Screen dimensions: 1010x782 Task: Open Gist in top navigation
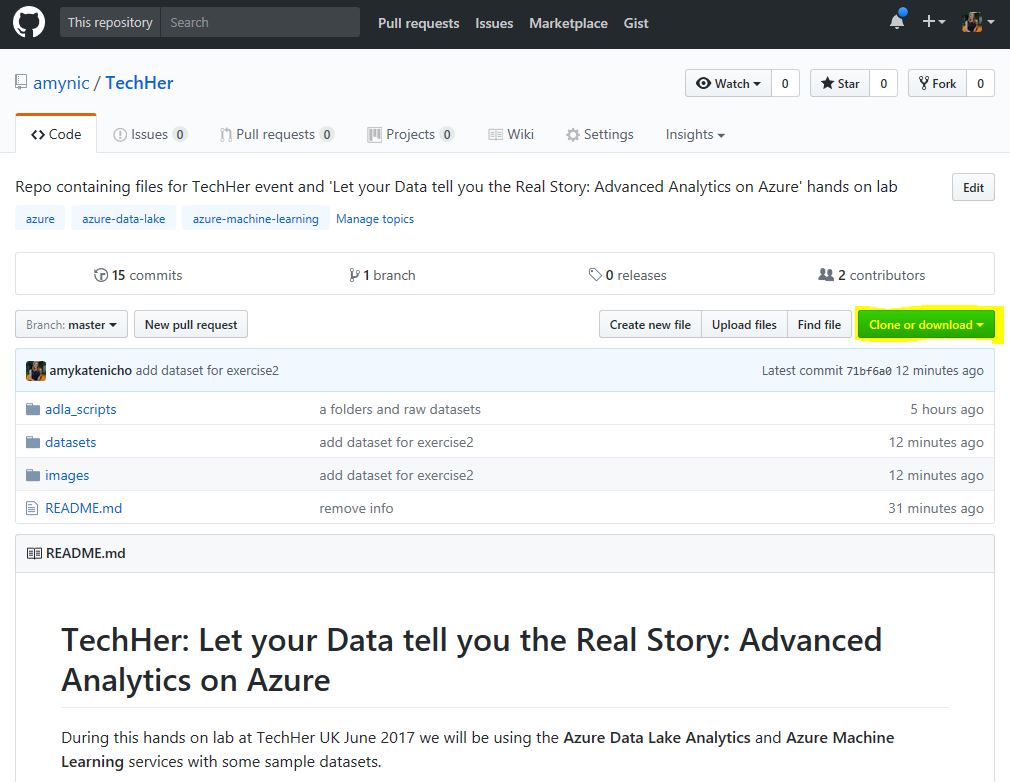coord(636,23)
